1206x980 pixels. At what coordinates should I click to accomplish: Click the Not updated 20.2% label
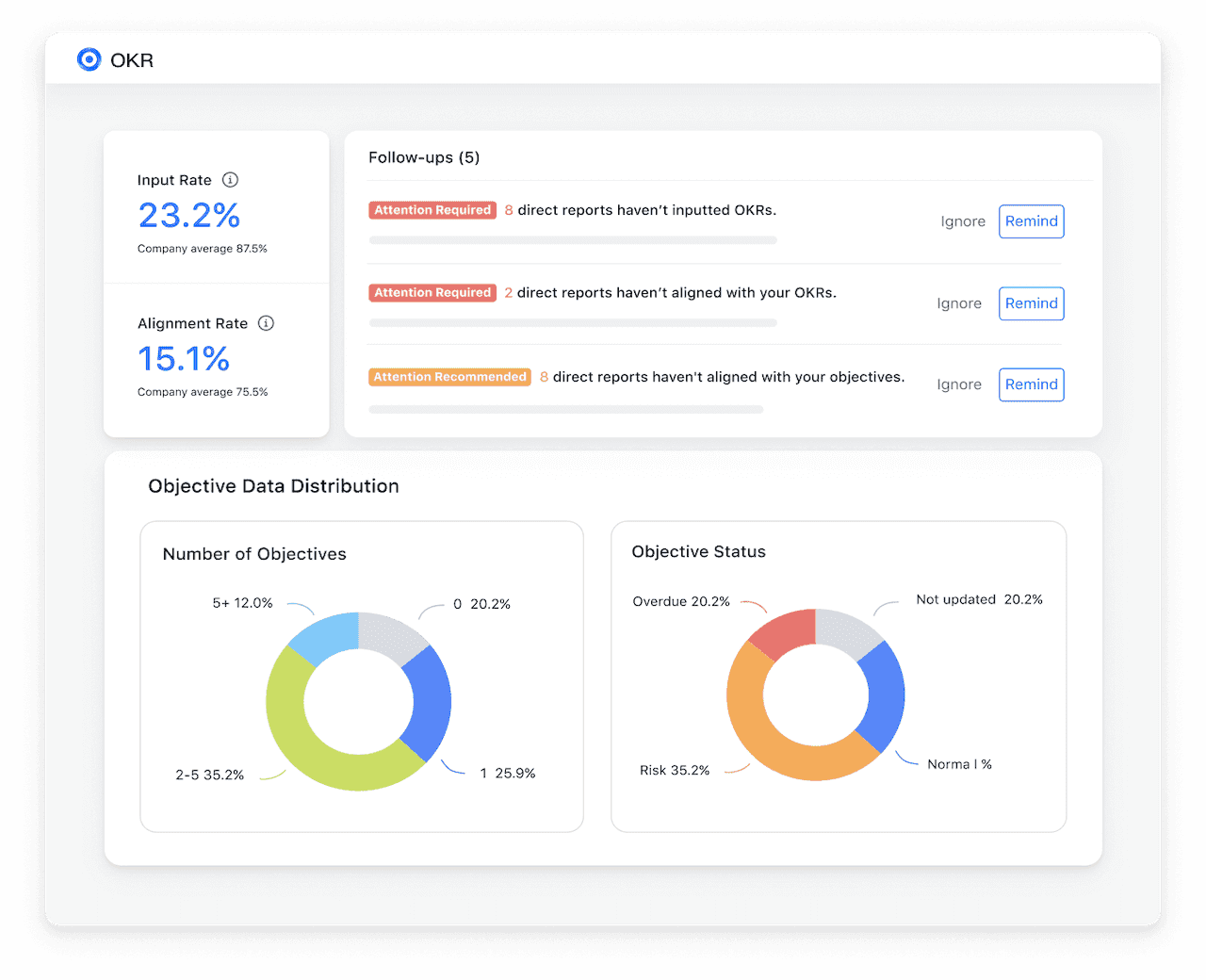coord(980,599)
